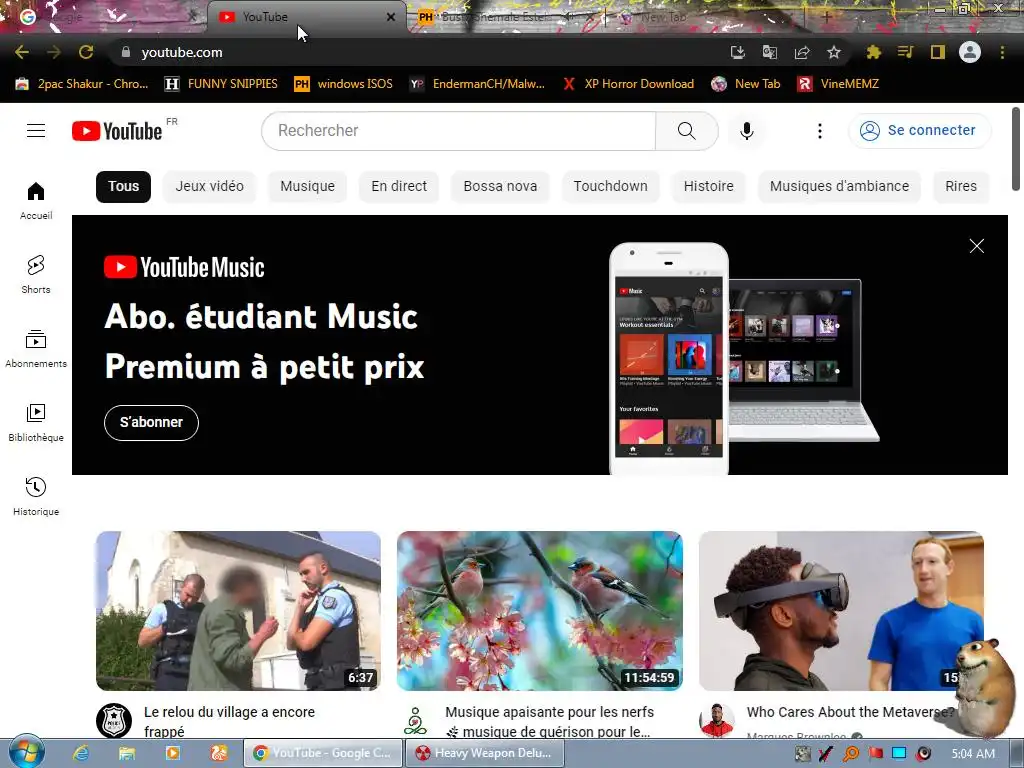The width and height of the screenshot is (1024, 768).
Task: Go back with the browser back arrow
Action: [x=22, y=52]
